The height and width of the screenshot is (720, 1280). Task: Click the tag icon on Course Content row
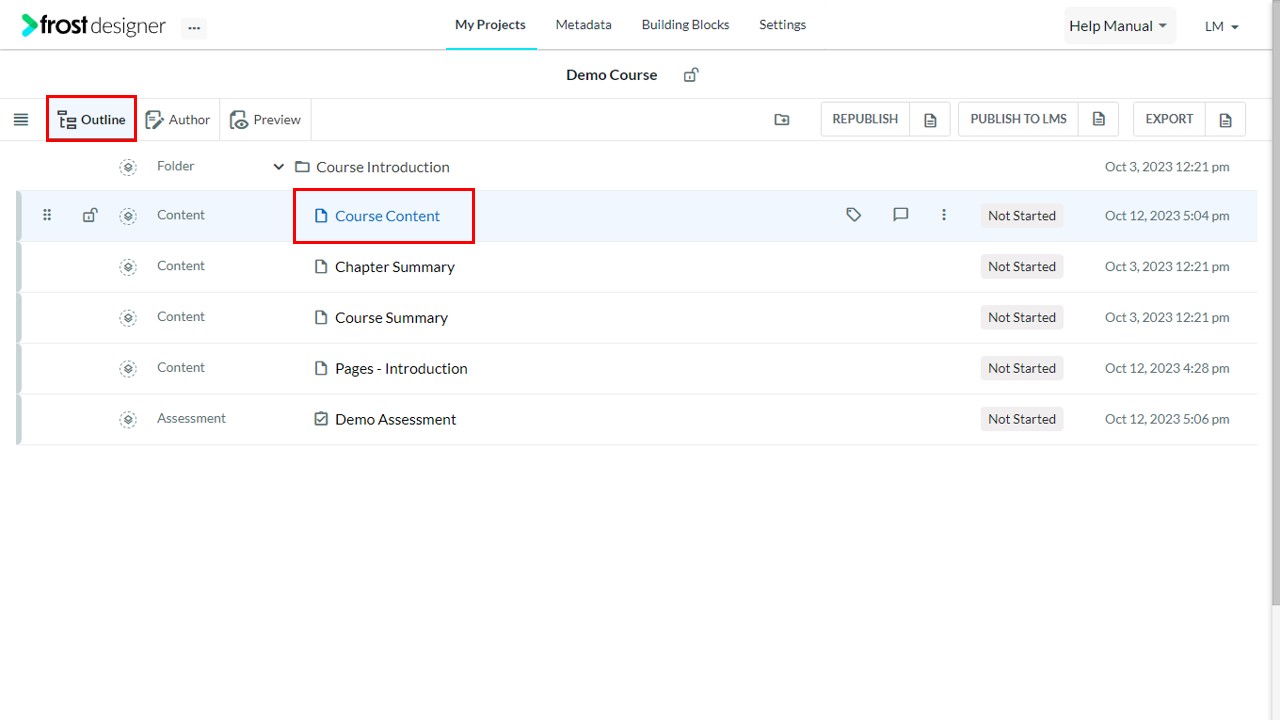pos(853,215)
